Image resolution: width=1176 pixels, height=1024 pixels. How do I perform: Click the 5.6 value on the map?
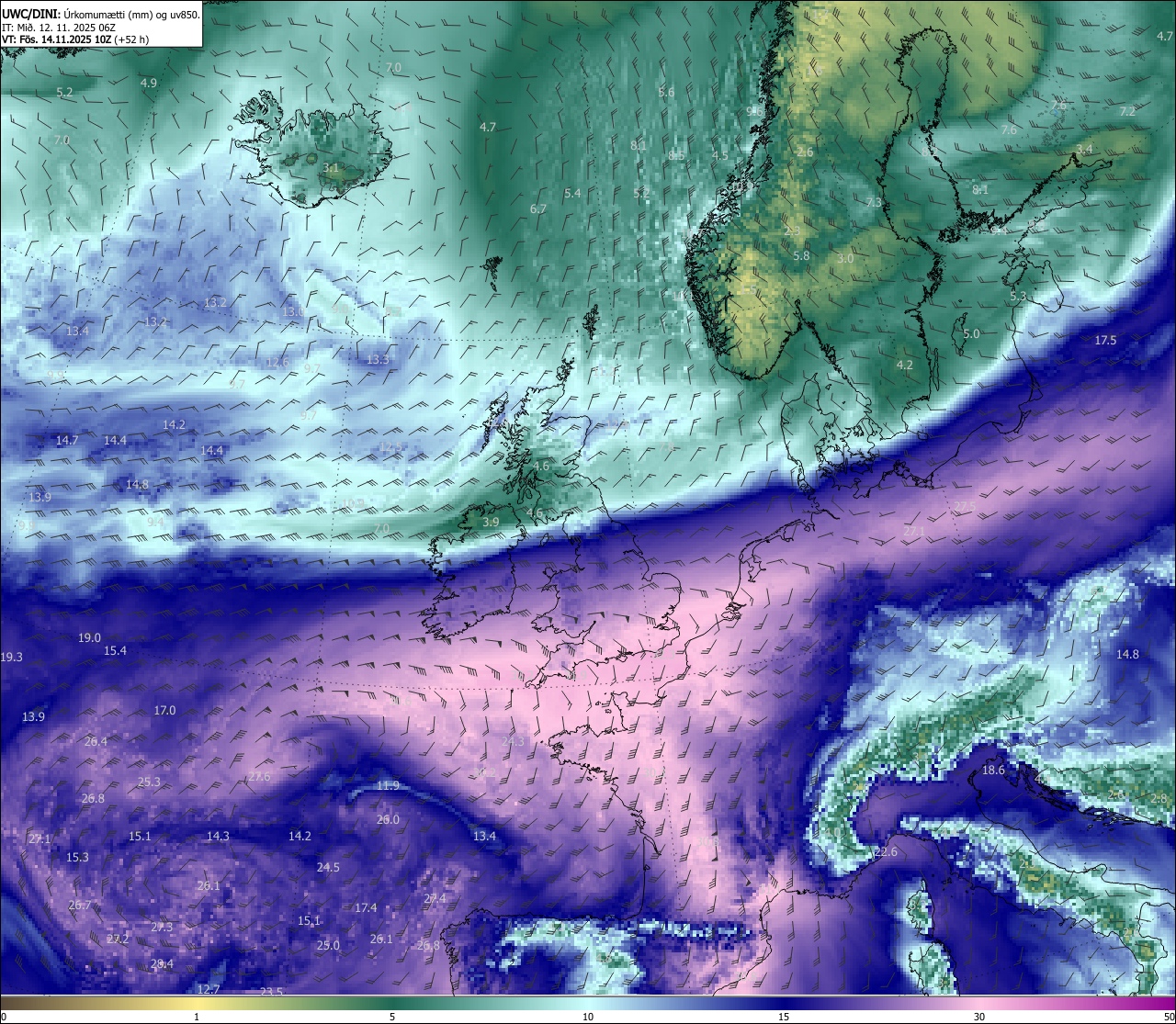tap(666, 92)
